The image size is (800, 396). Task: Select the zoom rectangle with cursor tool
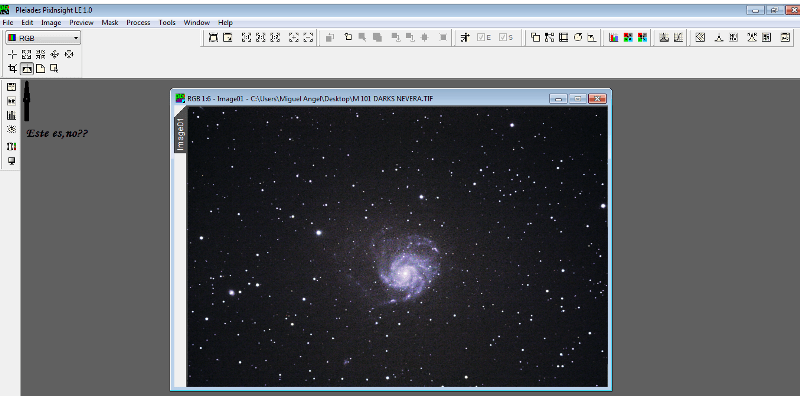(54, 68)
